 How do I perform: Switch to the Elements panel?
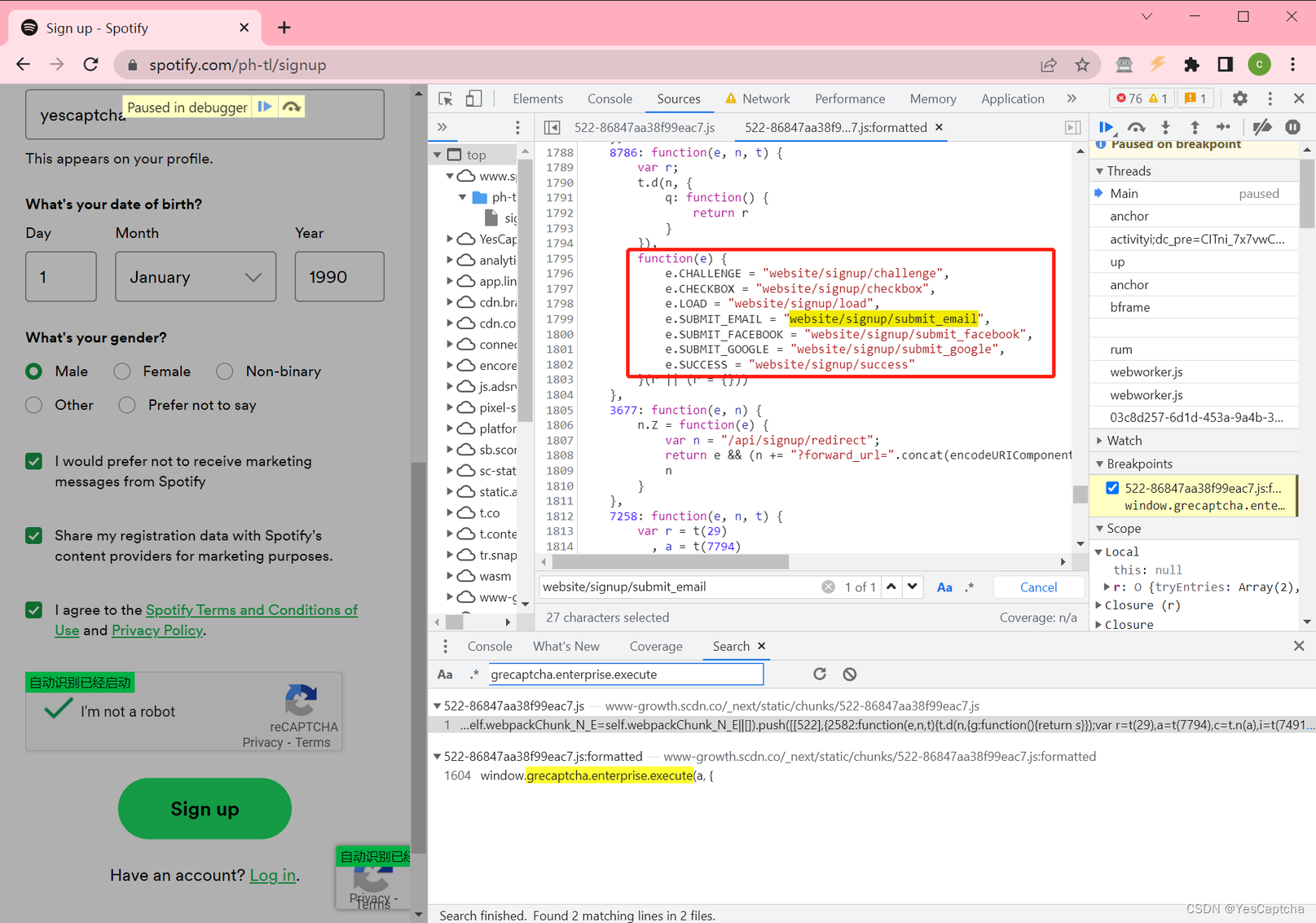[x=538, y=99]
